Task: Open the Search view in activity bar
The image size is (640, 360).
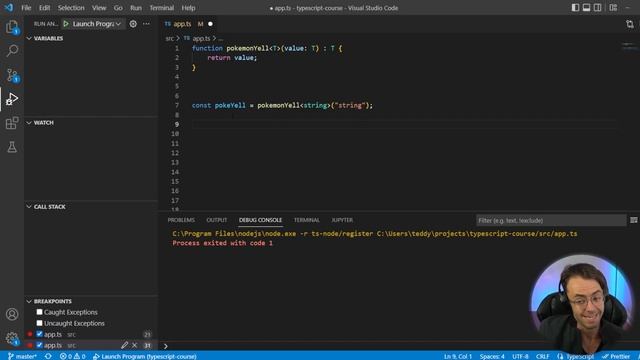Action: (x=12, y=51)
